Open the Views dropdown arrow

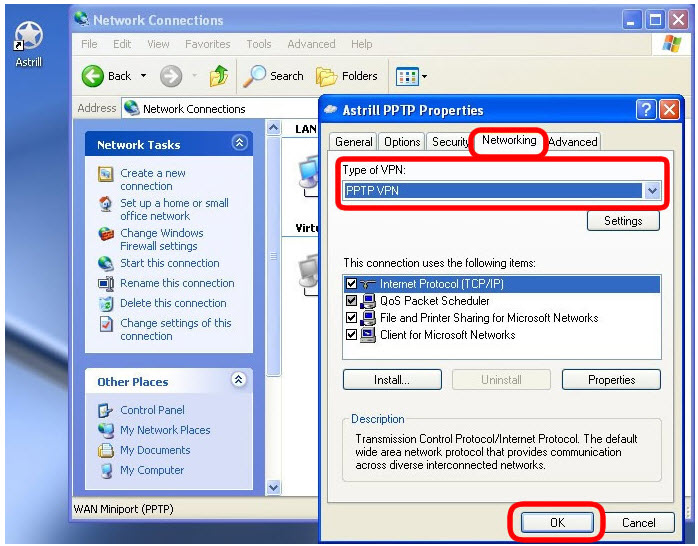pyautogui.click(x=424, y=77)
